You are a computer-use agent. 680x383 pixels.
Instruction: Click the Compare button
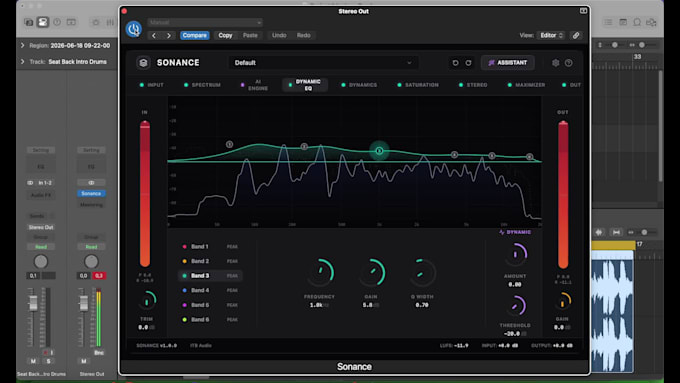click(x=194, y=36)
